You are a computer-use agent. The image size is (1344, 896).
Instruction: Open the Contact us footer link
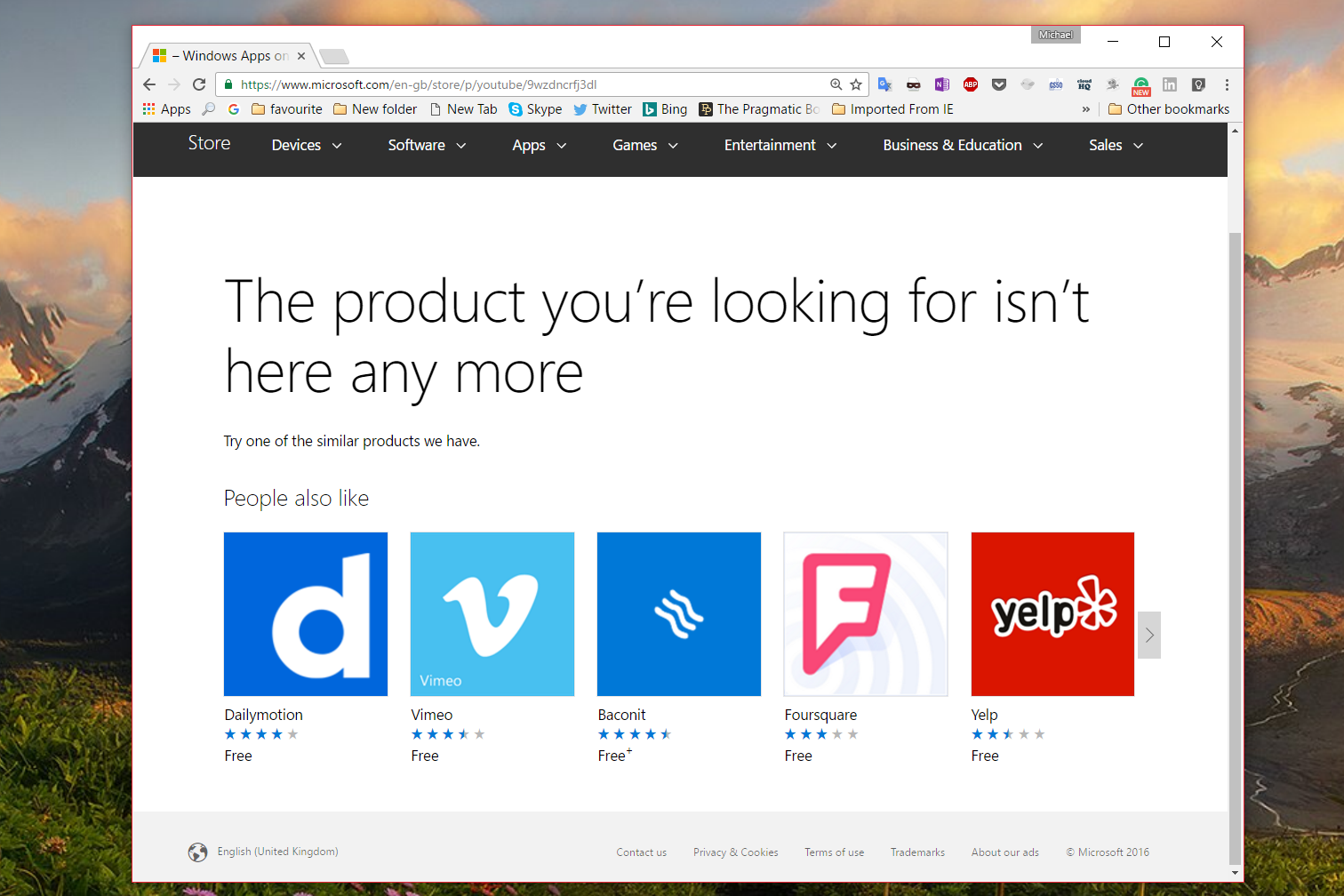pyautogui.click(x=641, y=852)
